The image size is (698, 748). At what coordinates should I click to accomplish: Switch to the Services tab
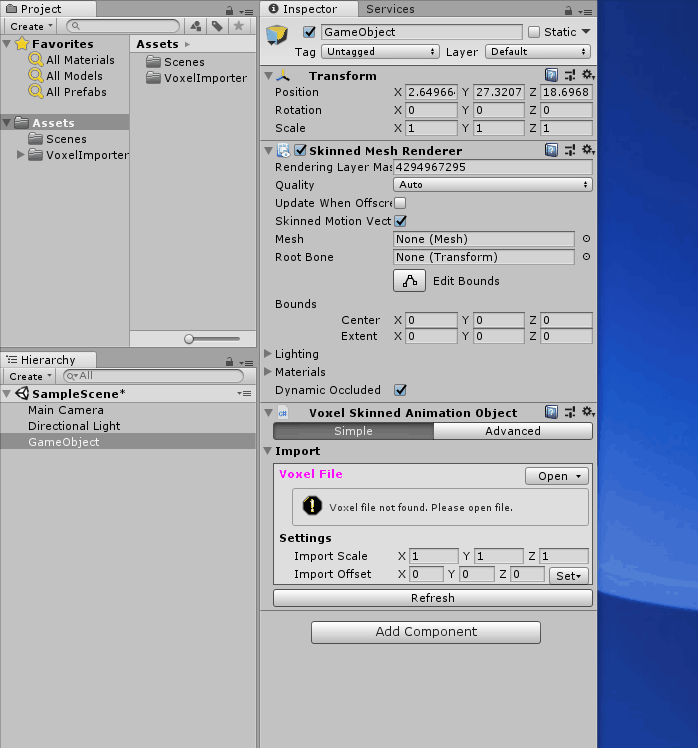click(x=390, y=9)
